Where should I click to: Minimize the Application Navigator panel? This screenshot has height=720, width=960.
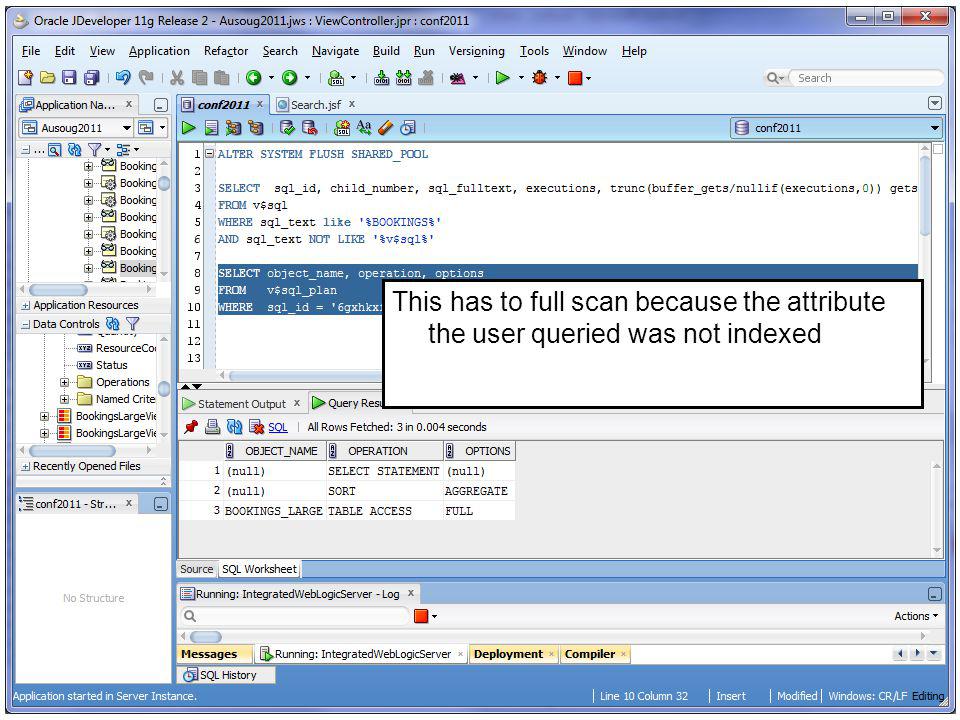pyautogui.click(x=160, y=105)
